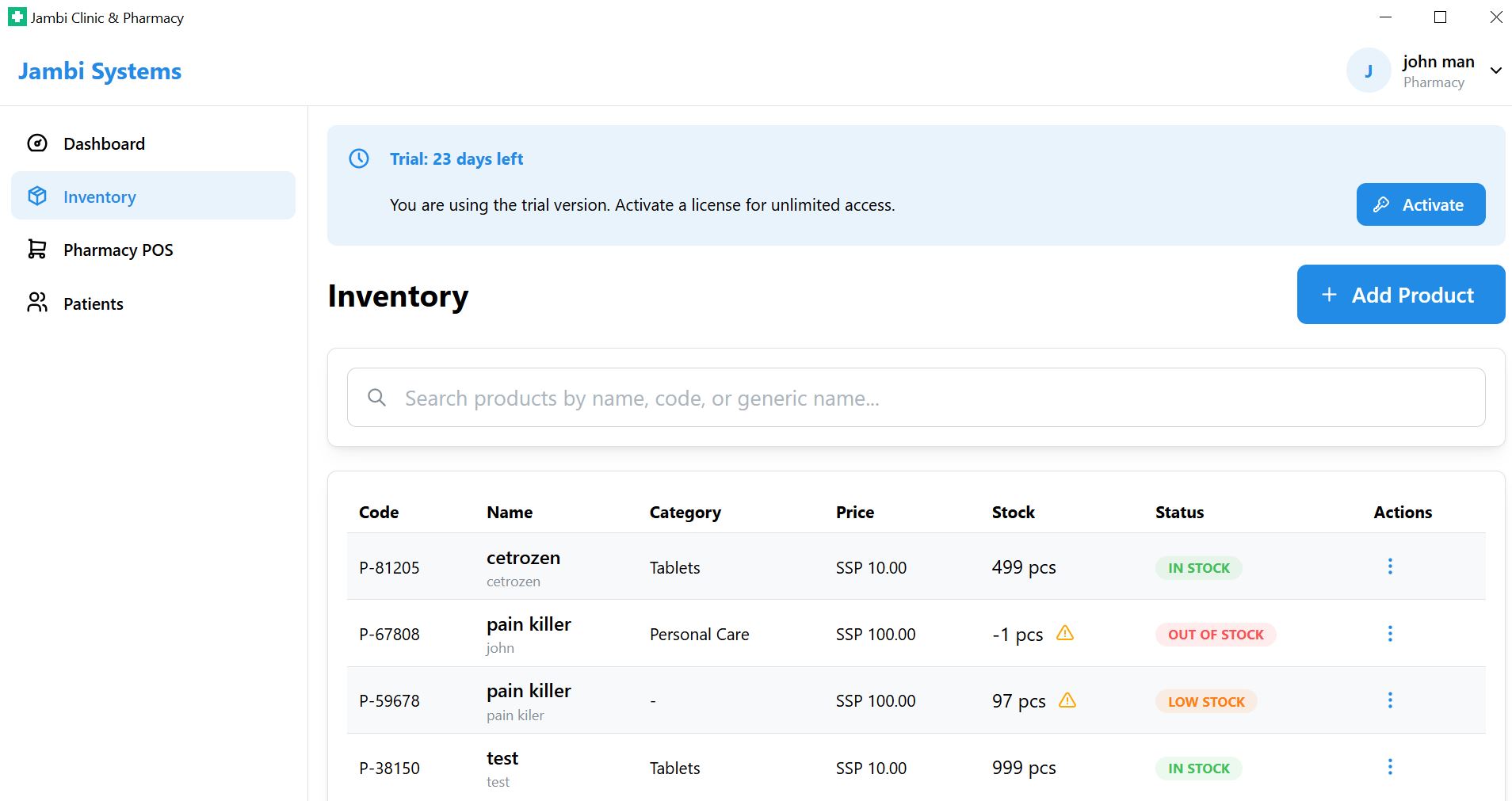Click the Patients people icon in sidebar

37,303
